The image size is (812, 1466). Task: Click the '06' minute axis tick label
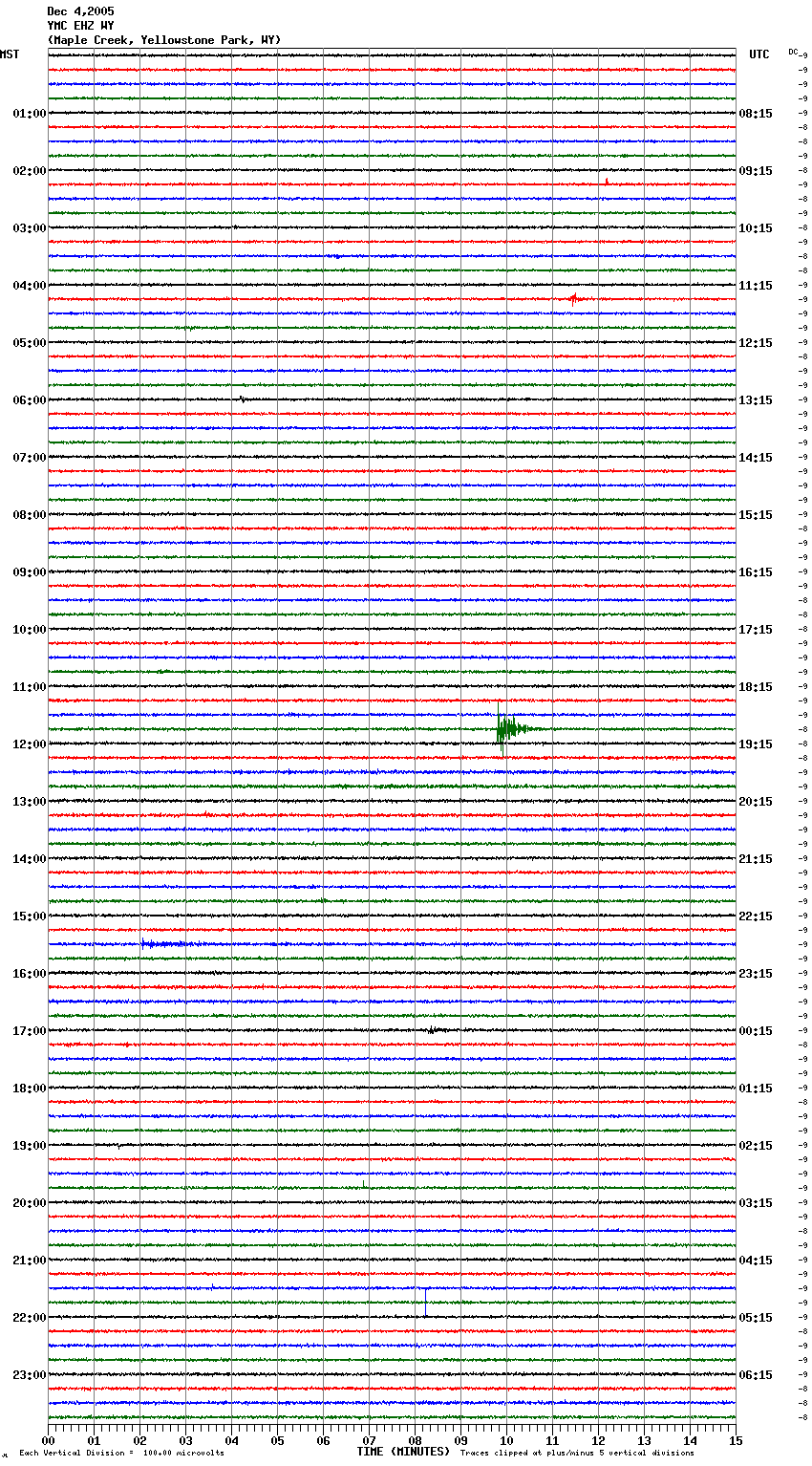tap(323, 1440)
